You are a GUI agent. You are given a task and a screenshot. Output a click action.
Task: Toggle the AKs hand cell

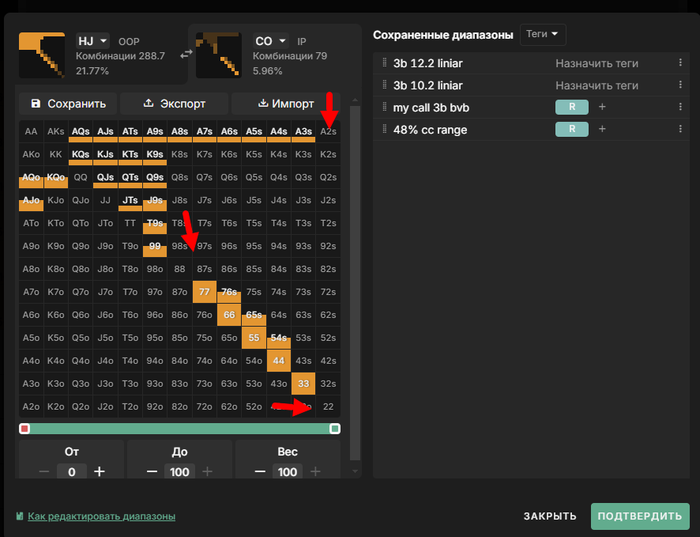[56, 132]
